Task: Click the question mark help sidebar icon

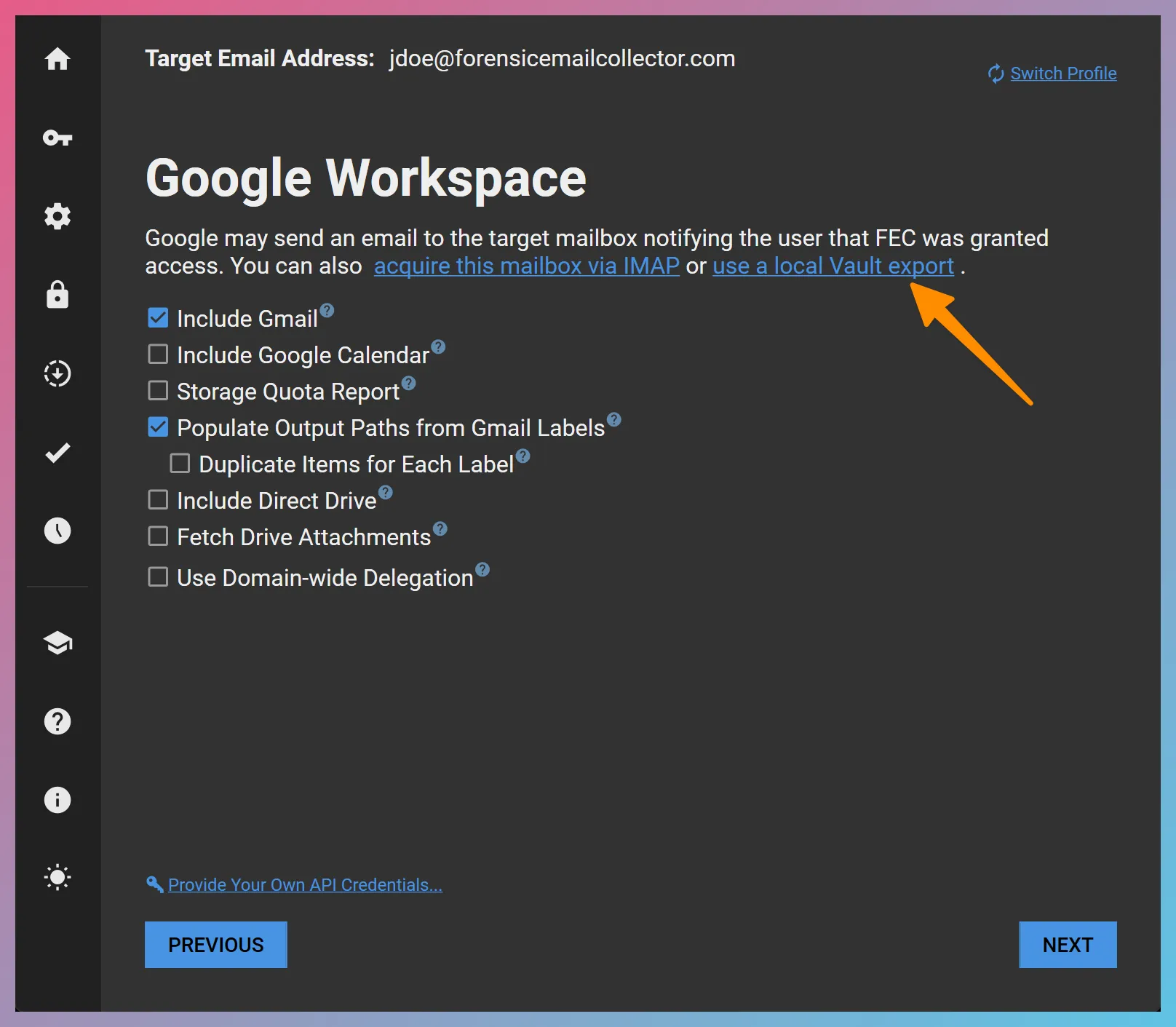Action: pos(57,721)
